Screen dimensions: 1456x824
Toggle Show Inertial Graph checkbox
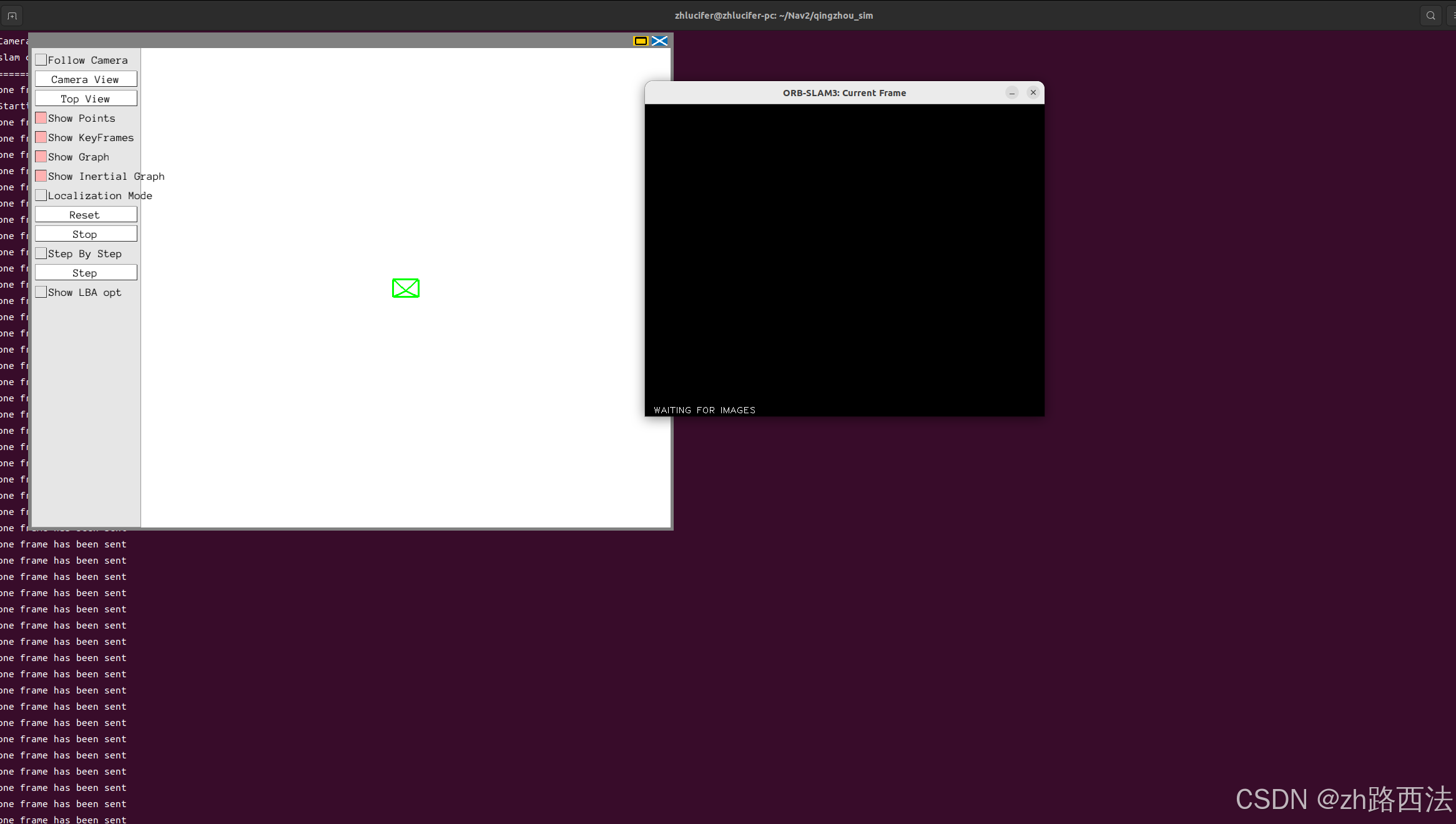tap(41, 176)
